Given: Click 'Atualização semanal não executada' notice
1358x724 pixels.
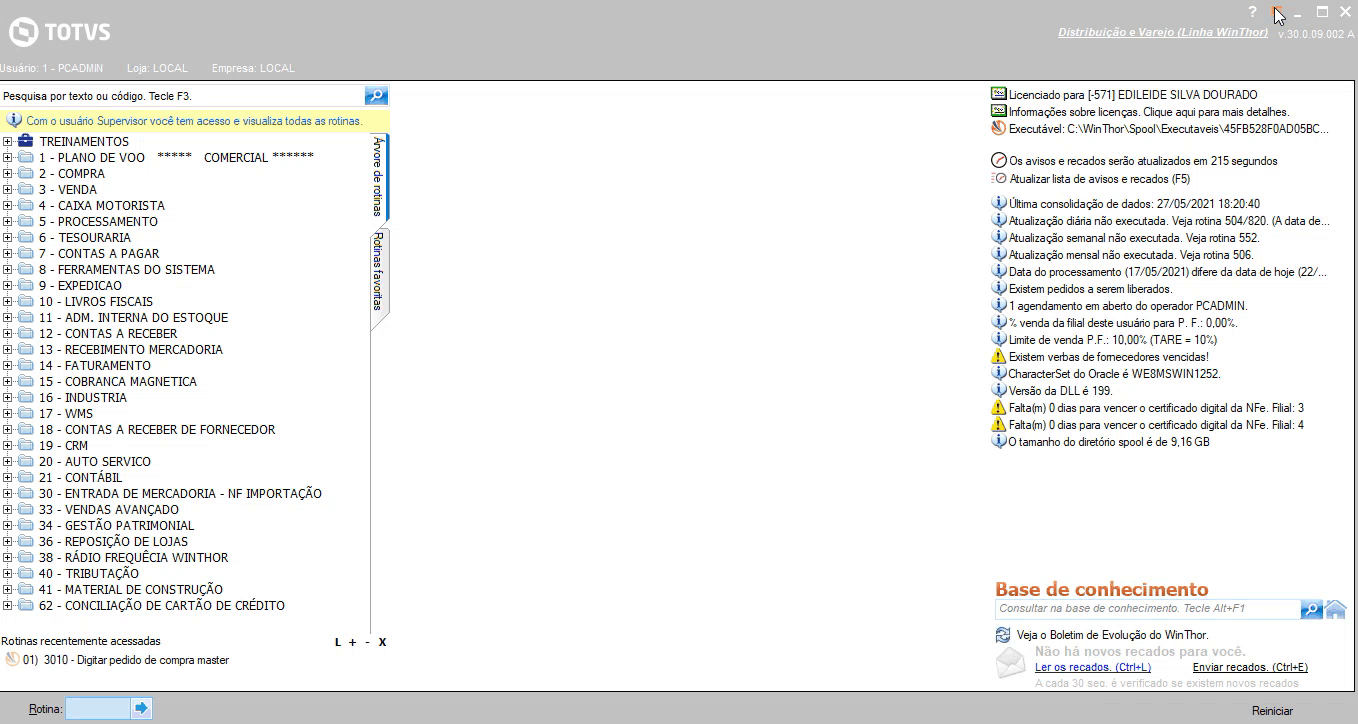Looking at the screenshot, I should [x=1134, y=237].
